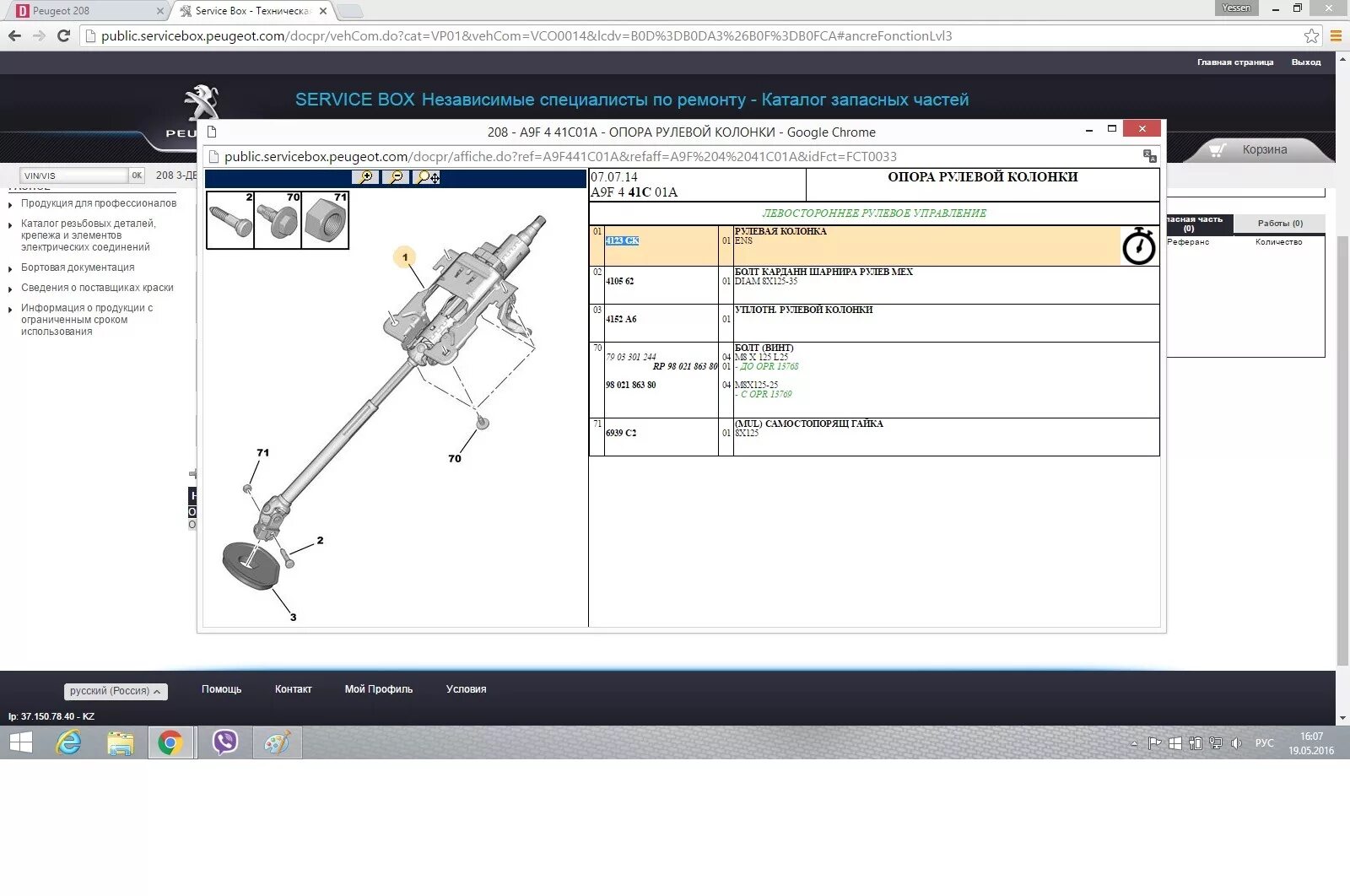Click the VIN/VIS input field
Viewport: 1350px width, 896px height.
click(73, 175)
